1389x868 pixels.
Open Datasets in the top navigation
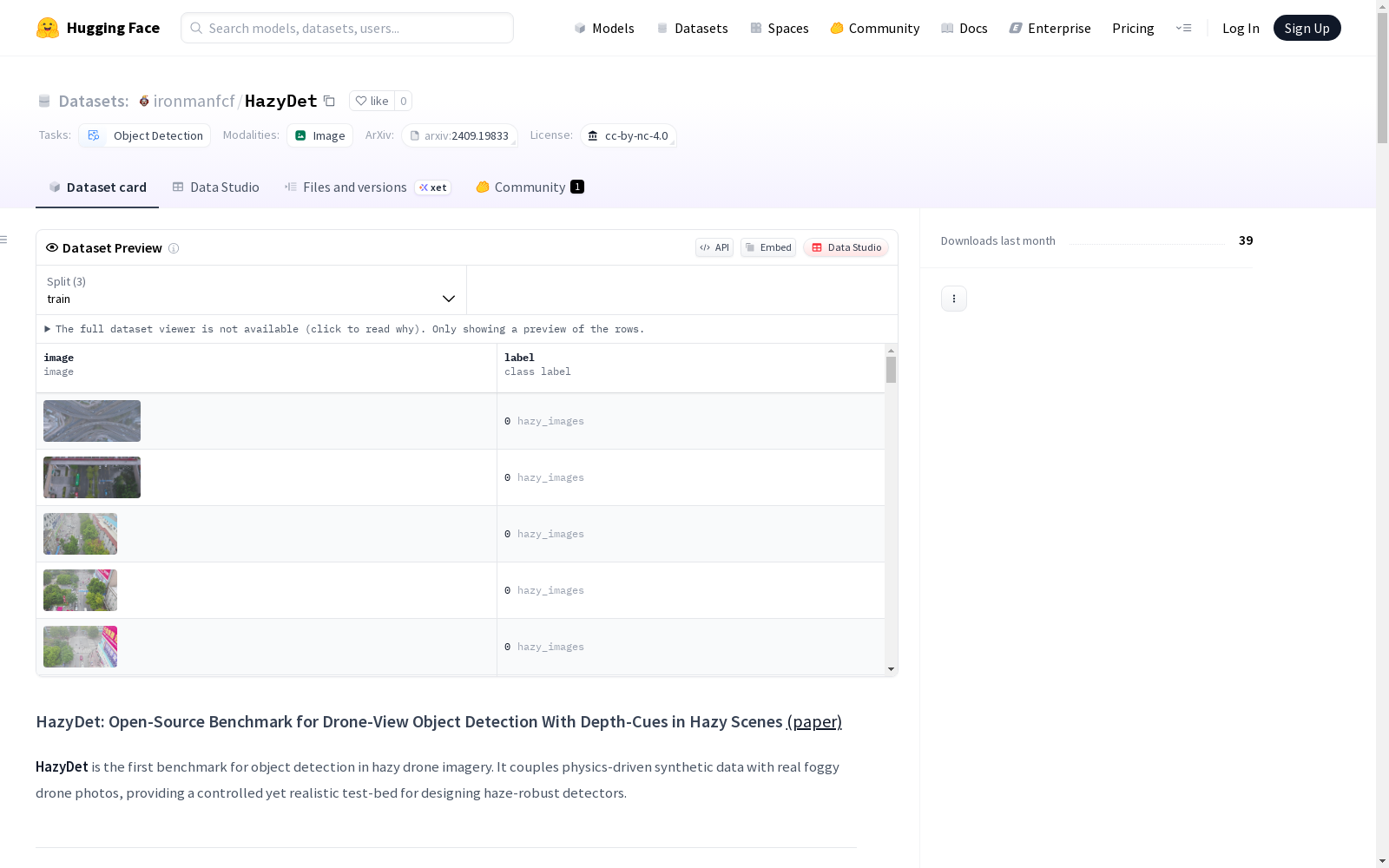tap(692, 28)
